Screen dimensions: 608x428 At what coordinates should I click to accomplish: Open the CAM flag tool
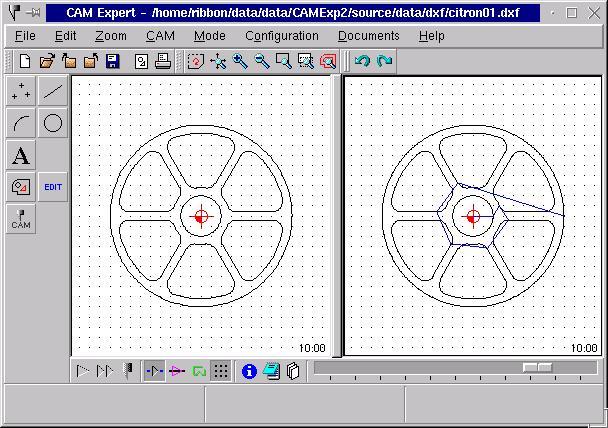21,219
